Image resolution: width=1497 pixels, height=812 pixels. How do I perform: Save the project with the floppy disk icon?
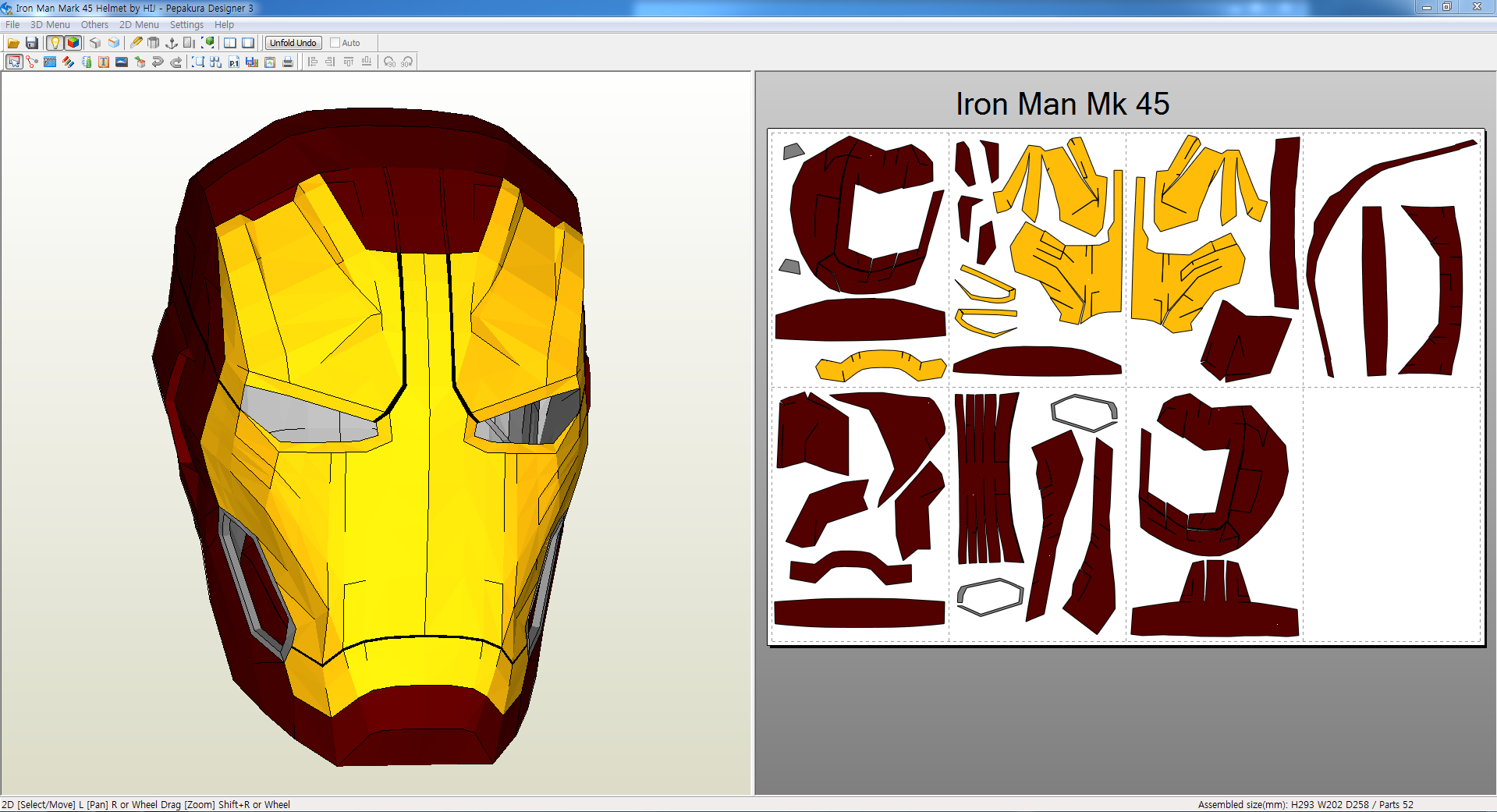click(x=32, y=43)
